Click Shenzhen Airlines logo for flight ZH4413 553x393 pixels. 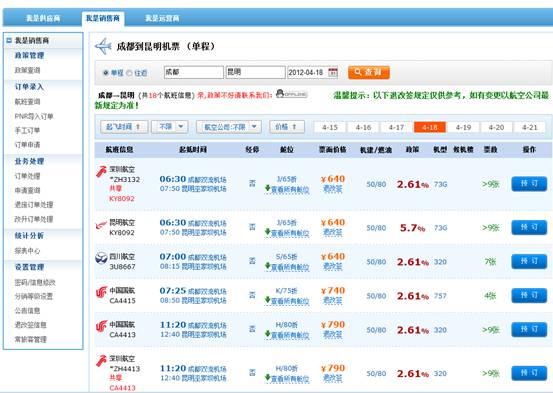pos(101,361)
